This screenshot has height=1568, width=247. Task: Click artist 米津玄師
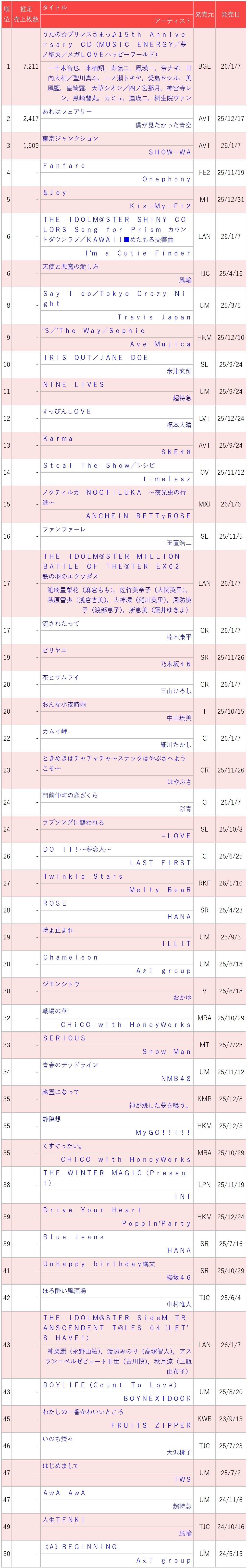[x=179, y=371]
